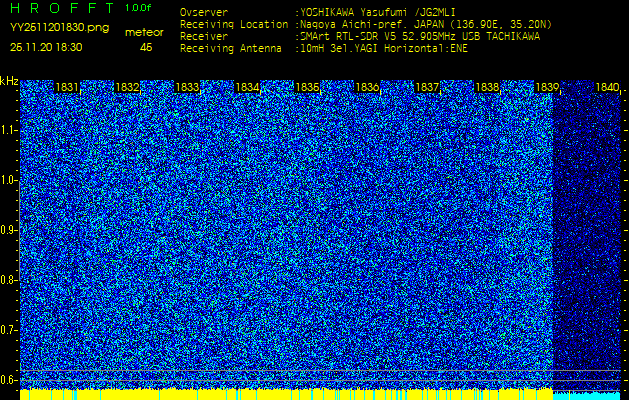
Task: Select SMArt RTL-SDR V5 52.905MHz receiver text
Action: pyautogui.click(x=420, y=37)
